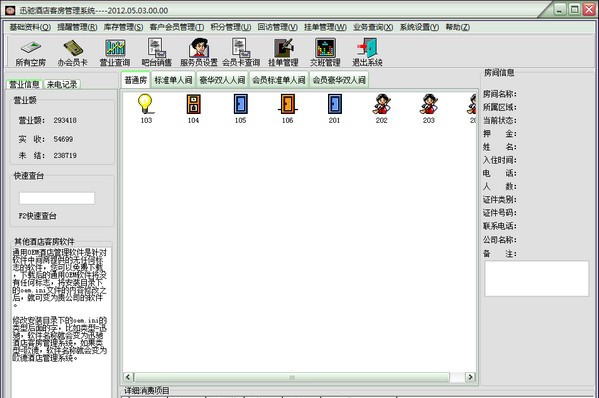Click 退出系统 exit system icon
Image resolution: width=599 pixels, height=398 pixels.
[367, 52]
